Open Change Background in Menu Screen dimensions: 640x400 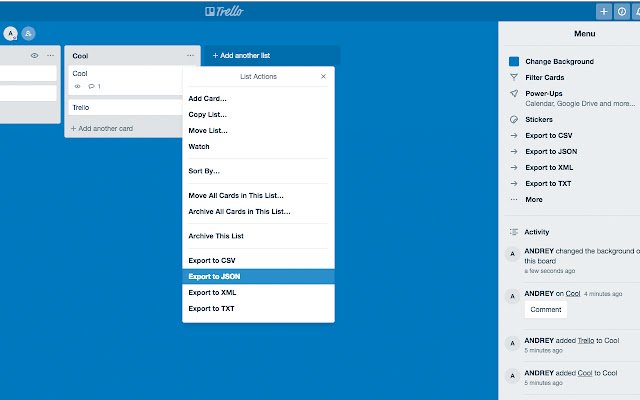coord(559,61)
